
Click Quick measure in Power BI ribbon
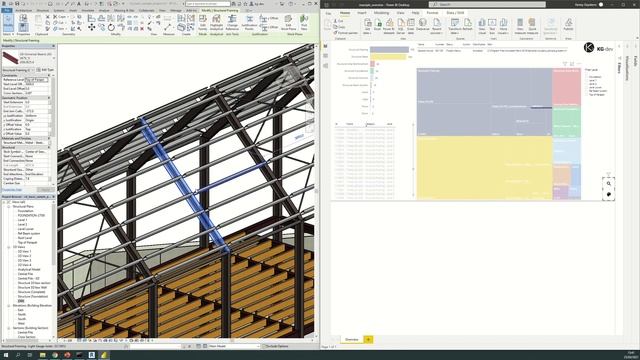click(x=532, y=26)
